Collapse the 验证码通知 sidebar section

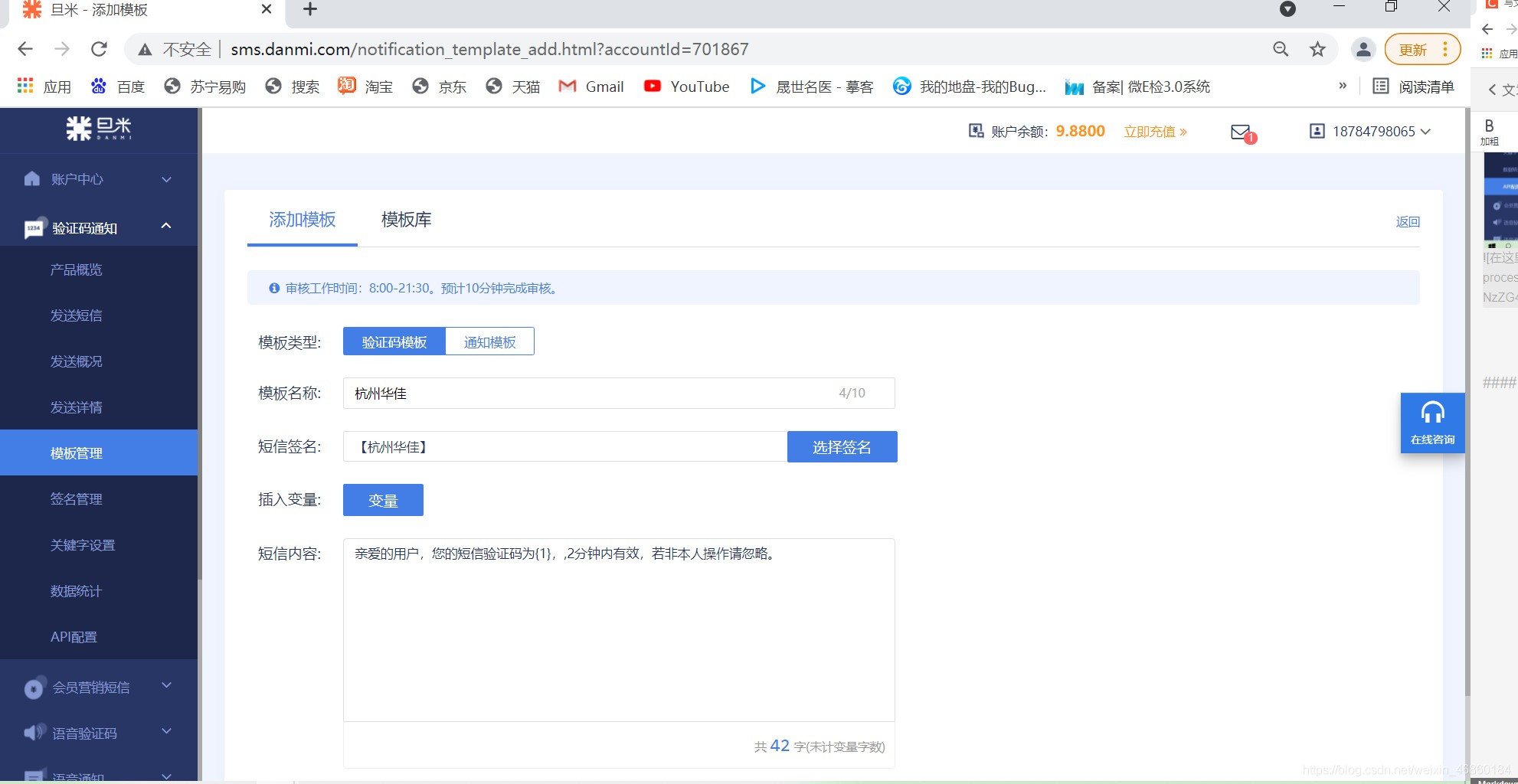(165, 226)
